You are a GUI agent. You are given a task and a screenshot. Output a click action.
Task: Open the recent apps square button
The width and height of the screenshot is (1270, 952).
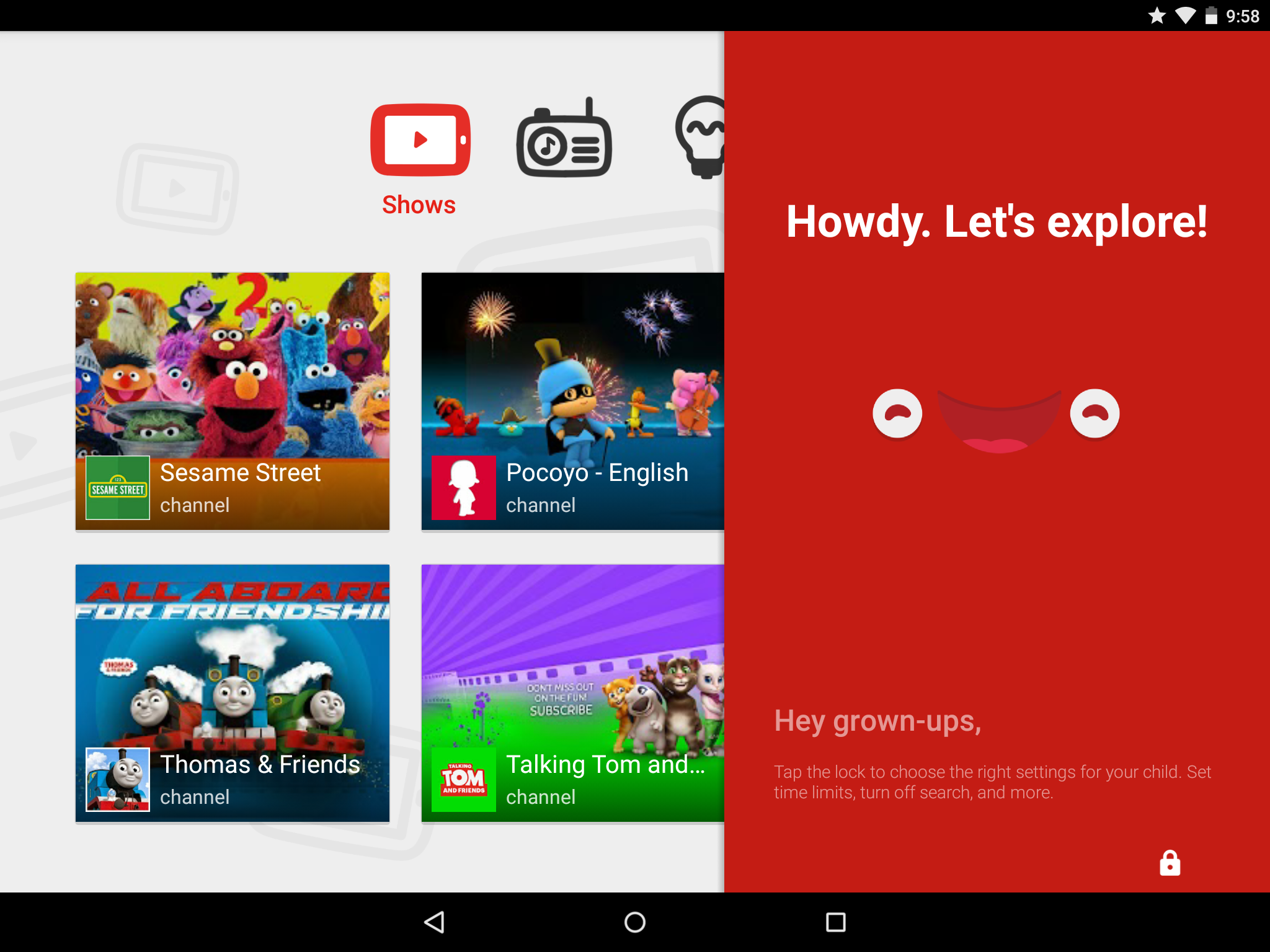coord(835,922)
